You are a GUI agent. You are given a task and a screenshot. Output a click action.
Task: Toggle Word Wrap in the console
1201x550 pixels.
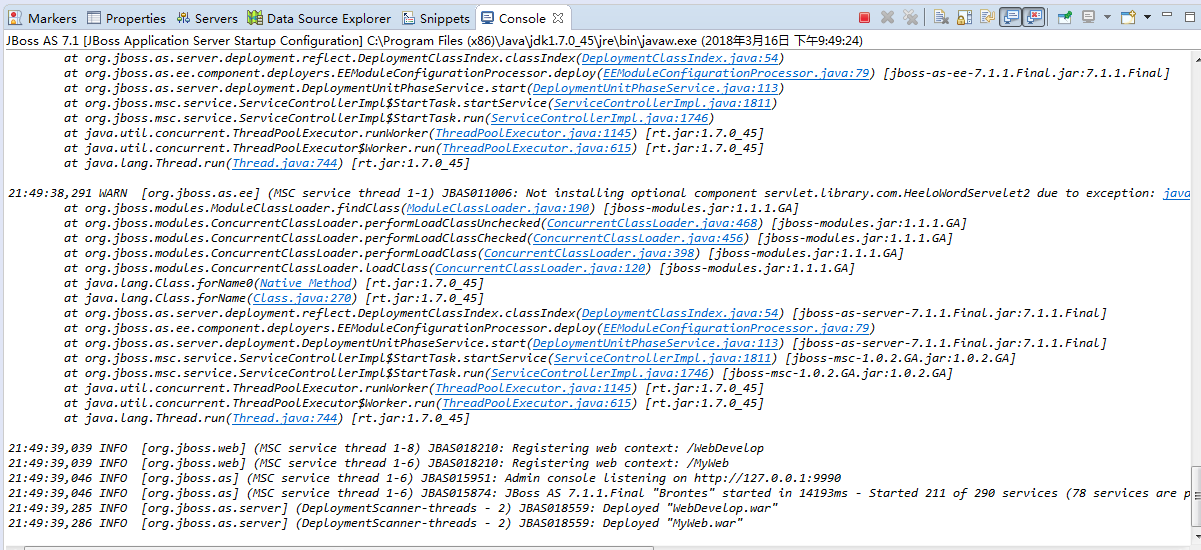point(987,17)
